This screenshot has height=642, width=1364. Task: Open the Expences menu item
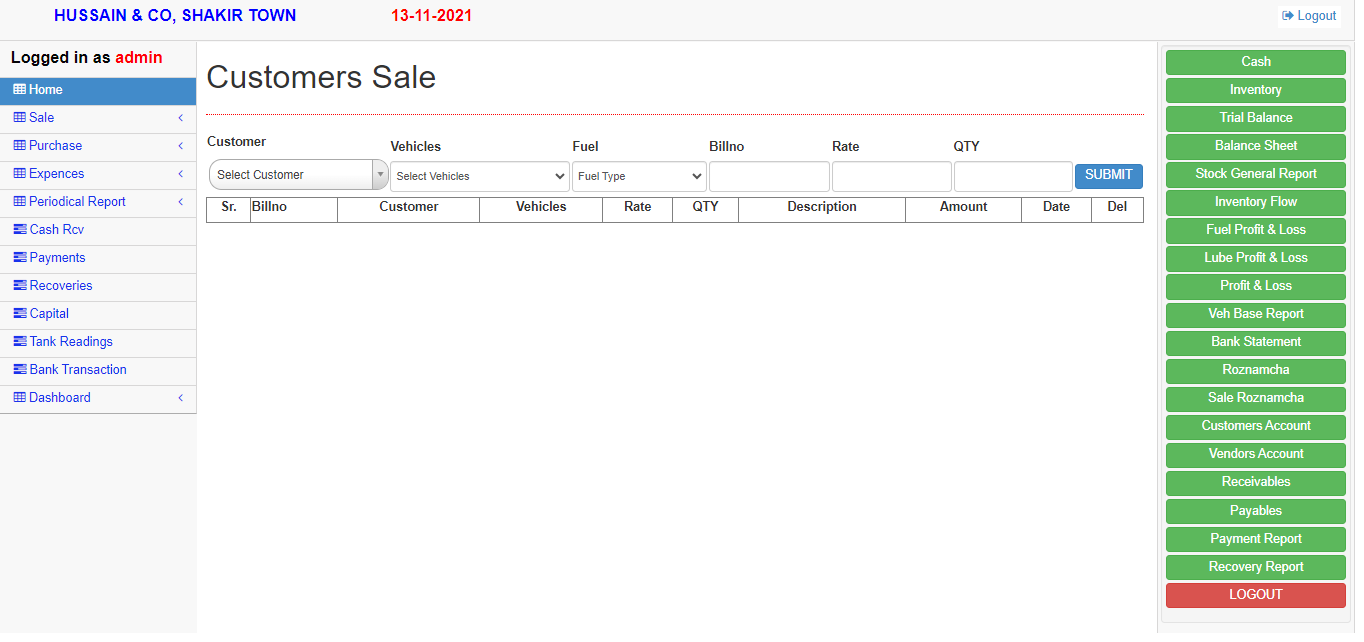coord(56,174)
